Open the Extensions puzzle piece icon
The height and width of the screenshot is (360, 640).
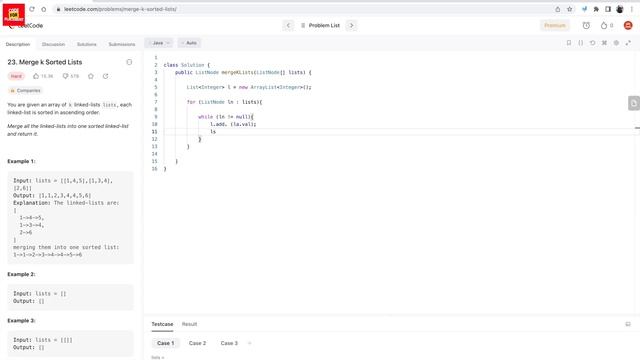(596, 9)
